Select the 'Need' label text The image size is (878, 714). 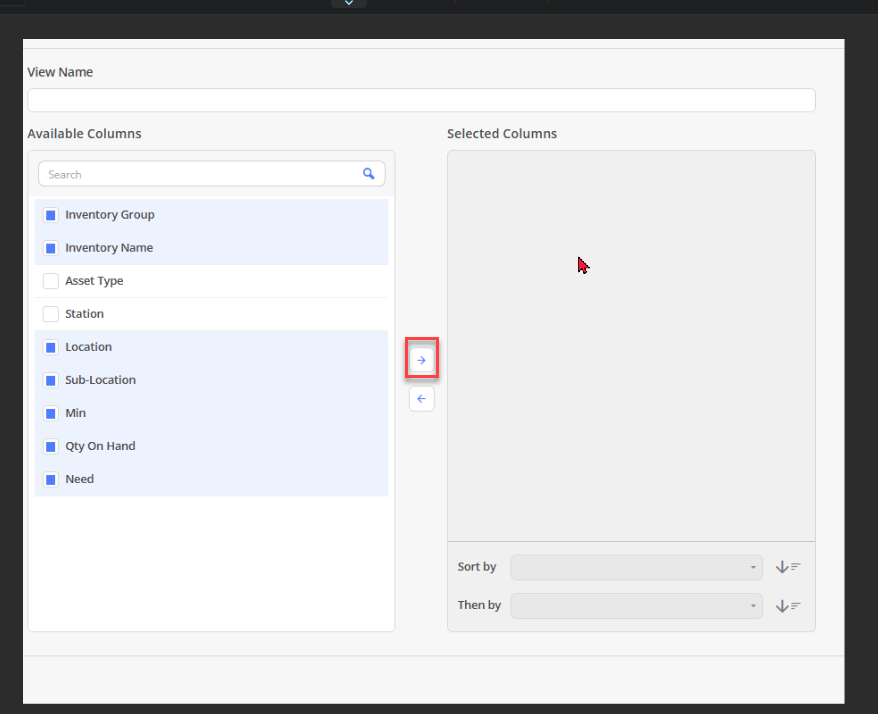80,479
